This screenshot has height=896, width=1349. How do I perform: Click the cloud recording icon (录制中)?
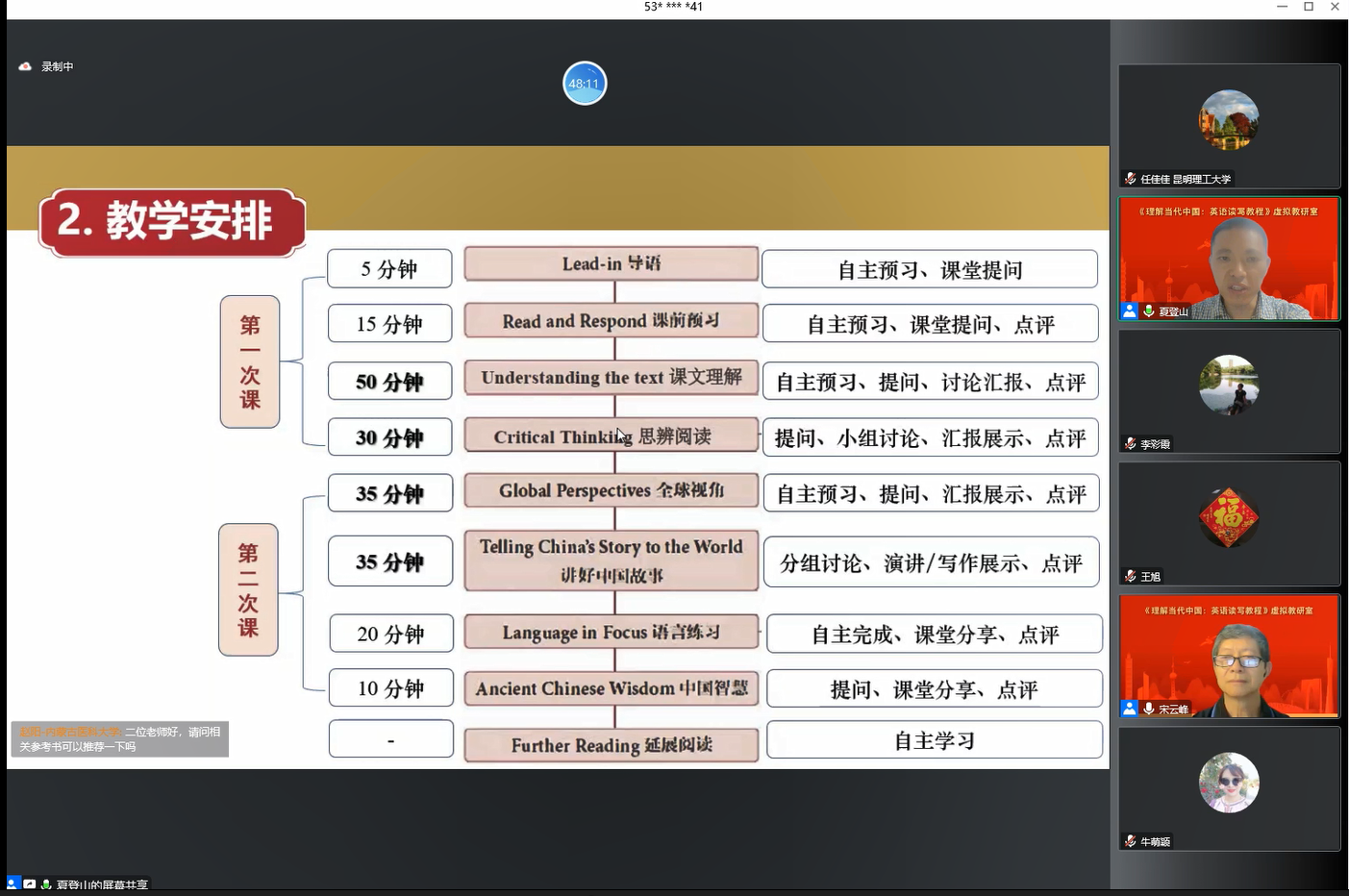coord(25,66)
